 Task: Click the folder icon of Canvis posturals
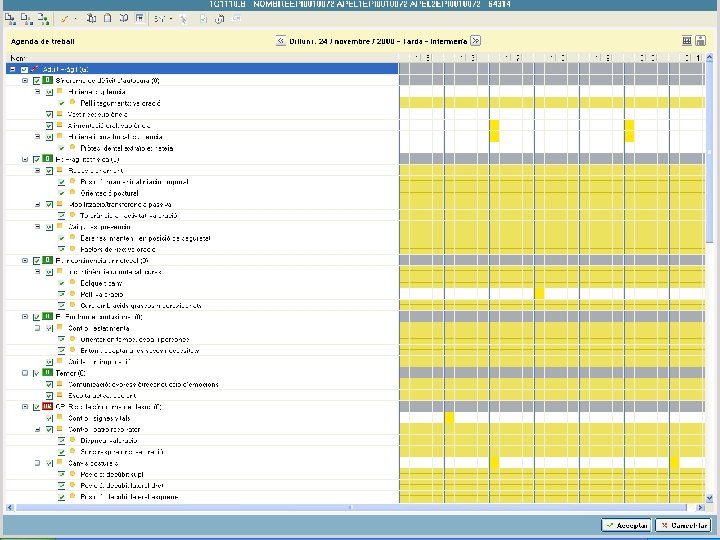60,462
